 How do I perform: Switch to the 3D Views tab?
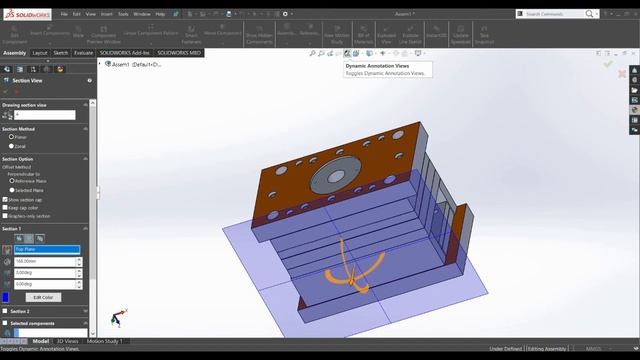click(67, 341)
